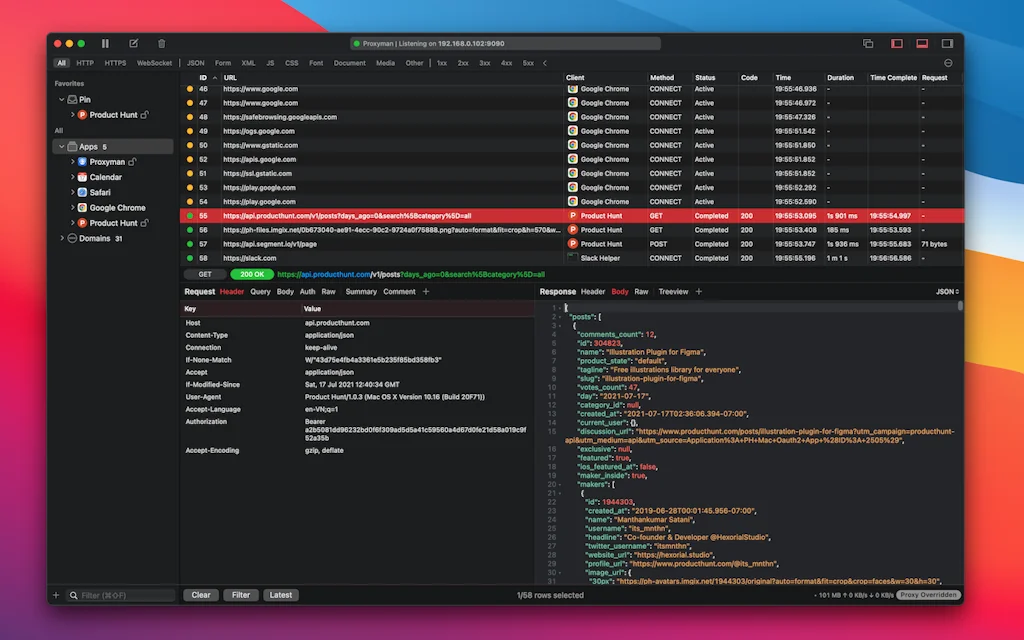The width and height of the screenshot is (1024, 640).
Task: Open the JSON format dropdown in the response pane
Action: coord(946,291)
